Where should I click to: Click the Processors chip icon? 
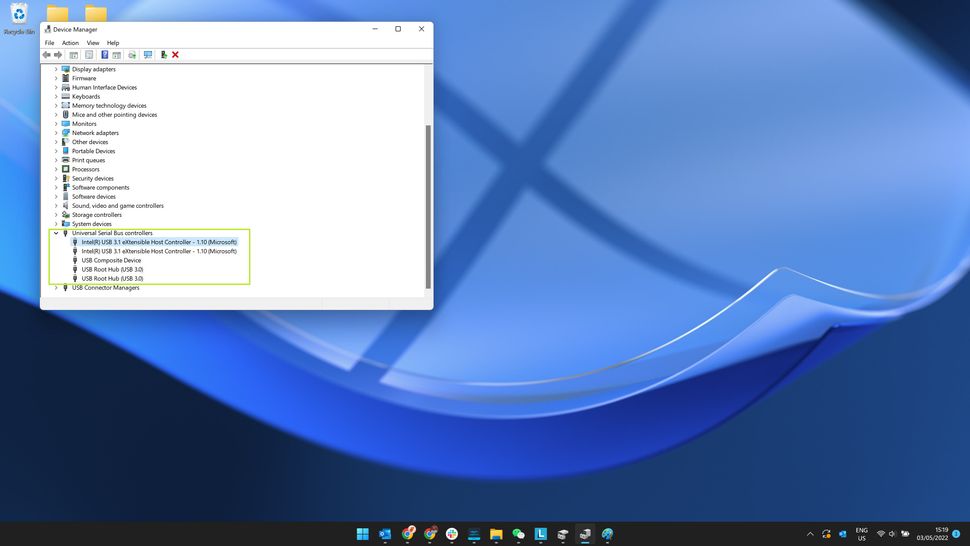[66, 169]
